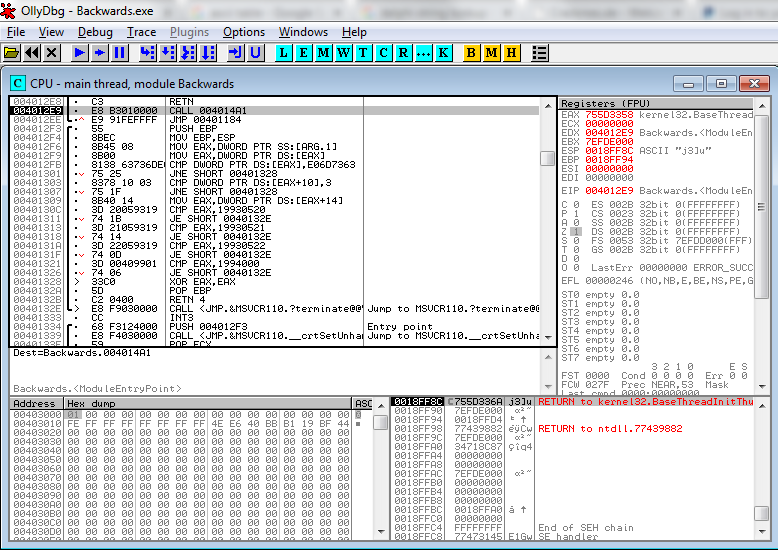Click the ESP register value 0018FF8C

[609, 150]
